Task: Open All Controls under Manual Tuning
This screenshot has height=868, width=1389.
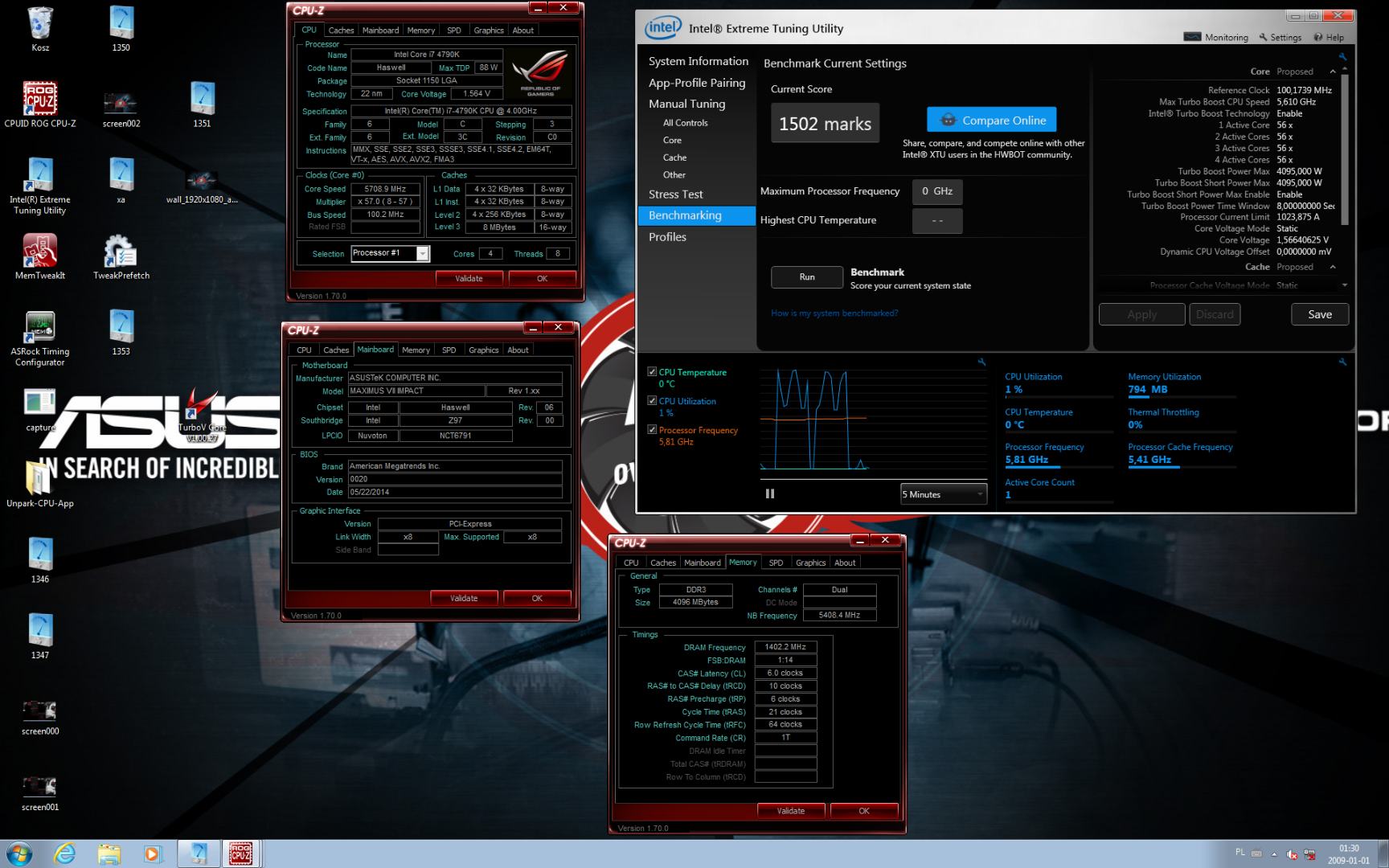Action: [686, 123]
